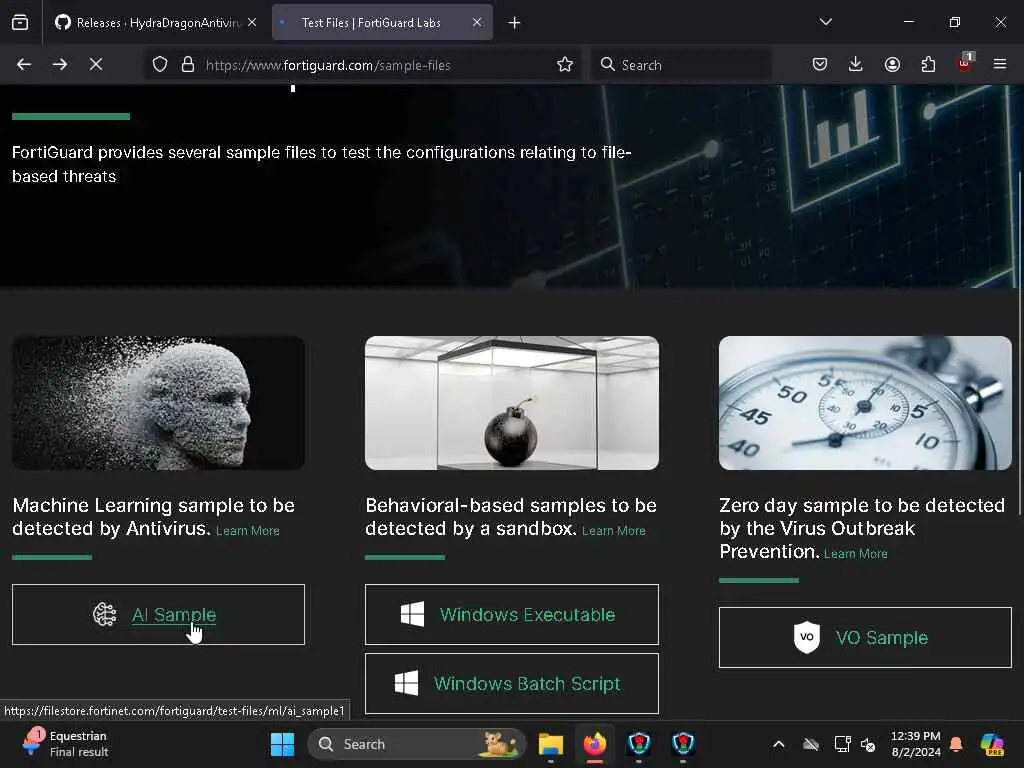
Task: Open Learn More under Zero day sample
Action: [856, 554]
